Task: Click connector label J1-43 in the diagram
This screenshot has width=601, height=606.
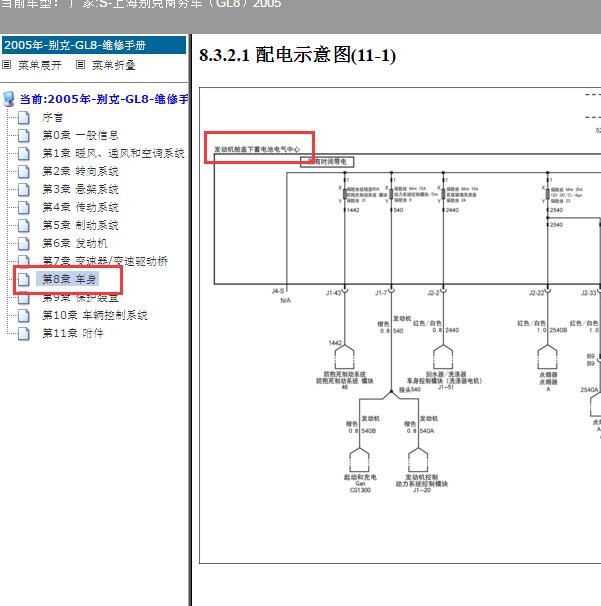Action: point(334,293)
